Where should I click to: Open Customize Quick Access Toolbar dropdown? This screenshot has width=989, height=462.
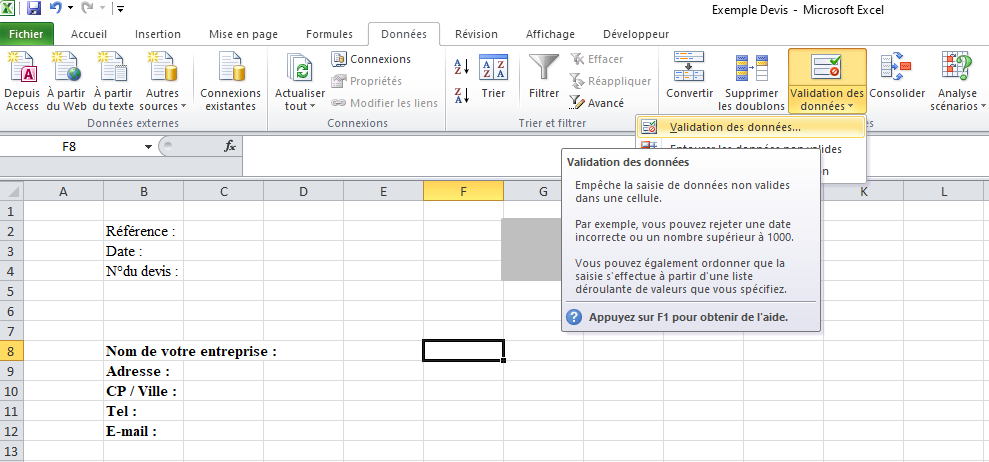click(120, 9)
